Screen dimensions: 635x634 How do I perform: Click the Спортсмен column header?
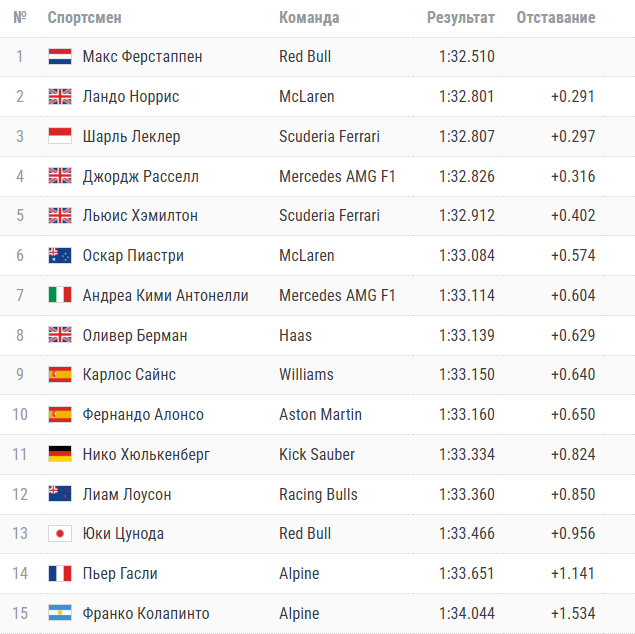pos(86,18)
